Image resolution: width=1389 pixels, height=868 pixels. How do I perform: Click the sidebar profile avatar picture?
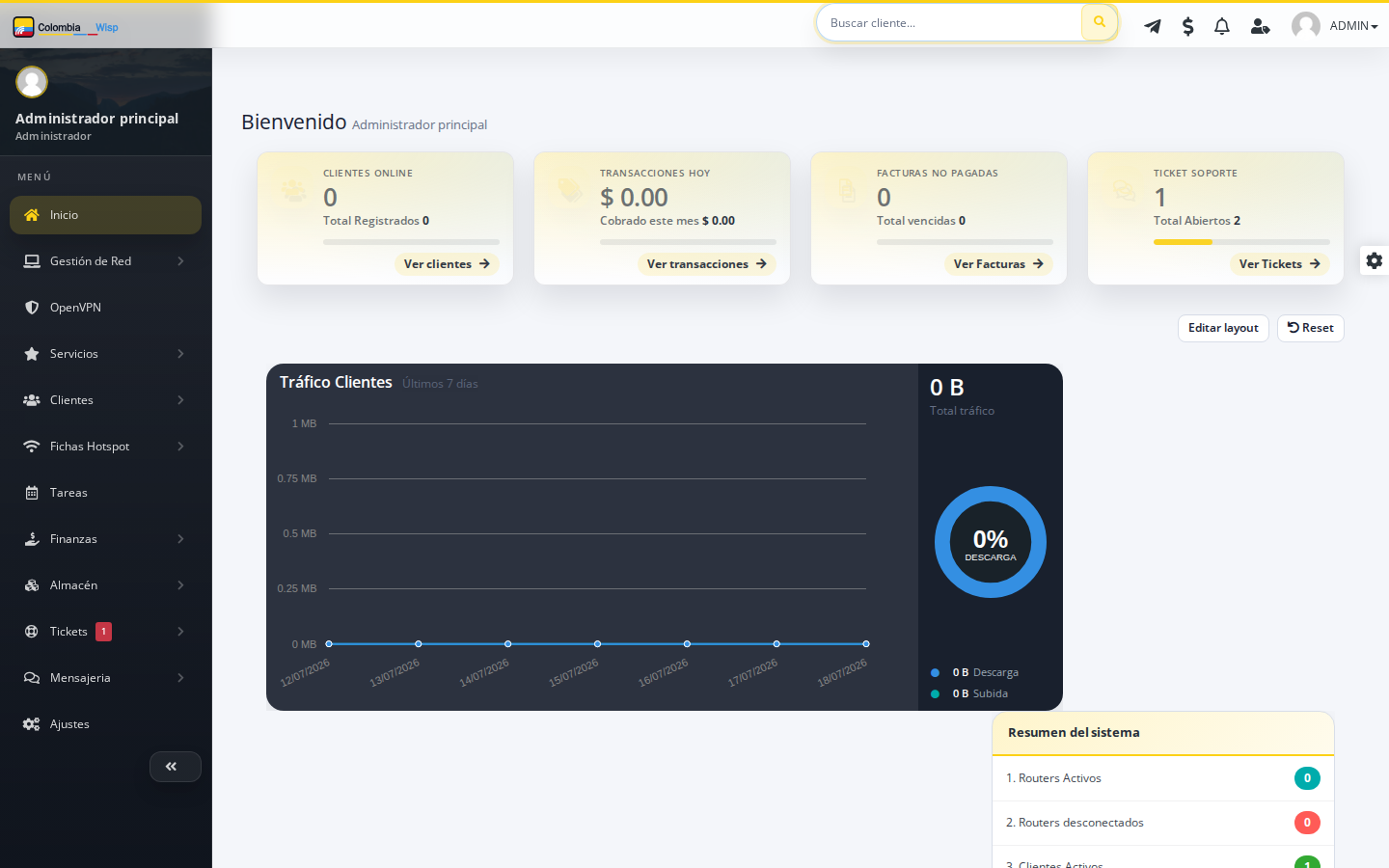click(x=32, y=82)
